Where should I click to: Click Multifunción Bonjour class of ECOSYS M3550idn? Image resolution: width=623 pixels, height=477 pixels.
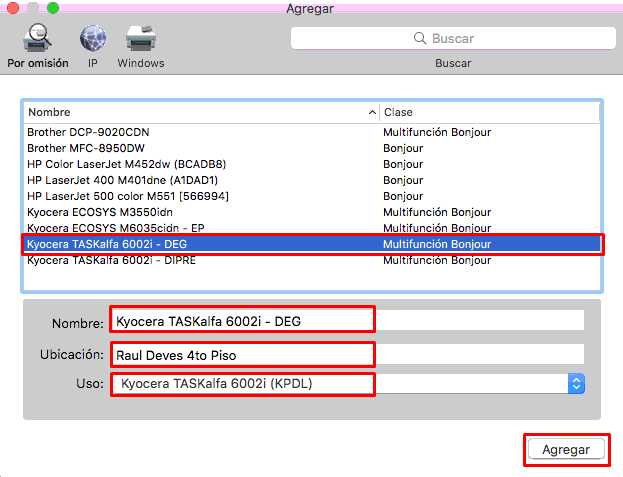437,212
